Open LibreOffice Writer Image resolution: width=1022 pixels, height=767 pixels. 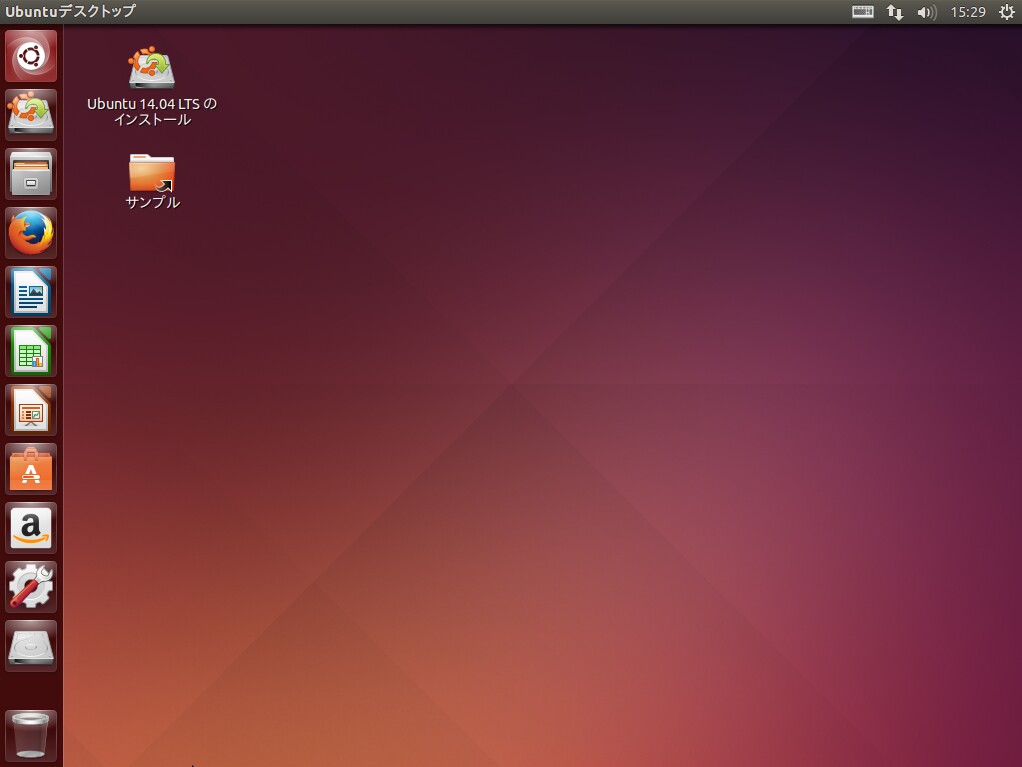31,292
